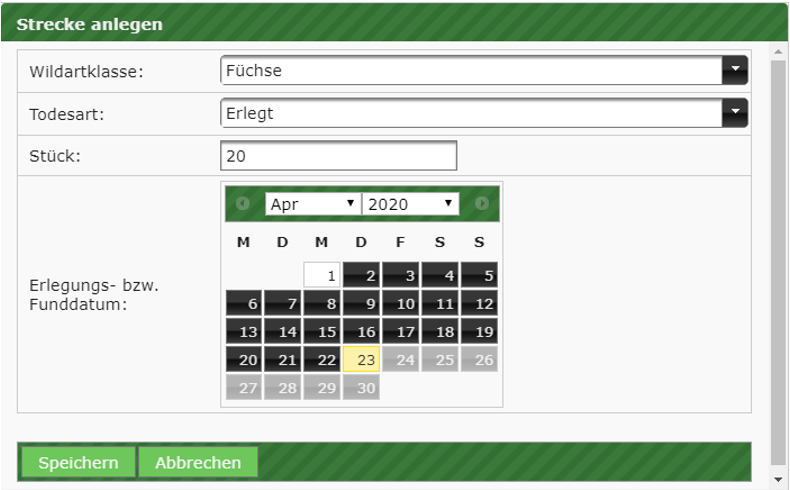790x490 pixels.
Task: Pick April 15 in the calendar
Action: coord(322,332)
